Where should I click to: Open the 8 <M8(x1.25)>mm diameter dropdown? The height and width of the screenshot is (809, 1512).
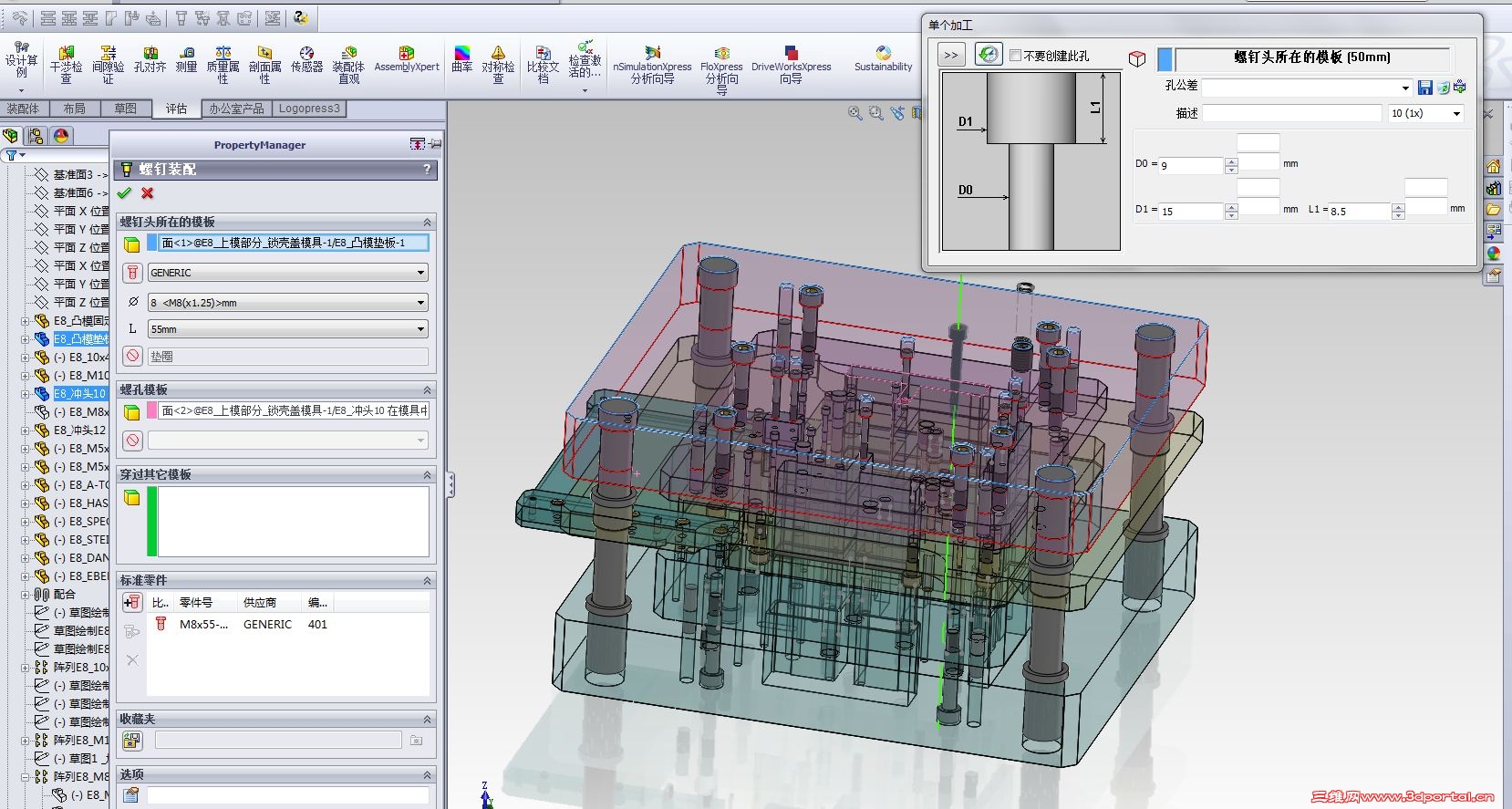tap(420, 302)
